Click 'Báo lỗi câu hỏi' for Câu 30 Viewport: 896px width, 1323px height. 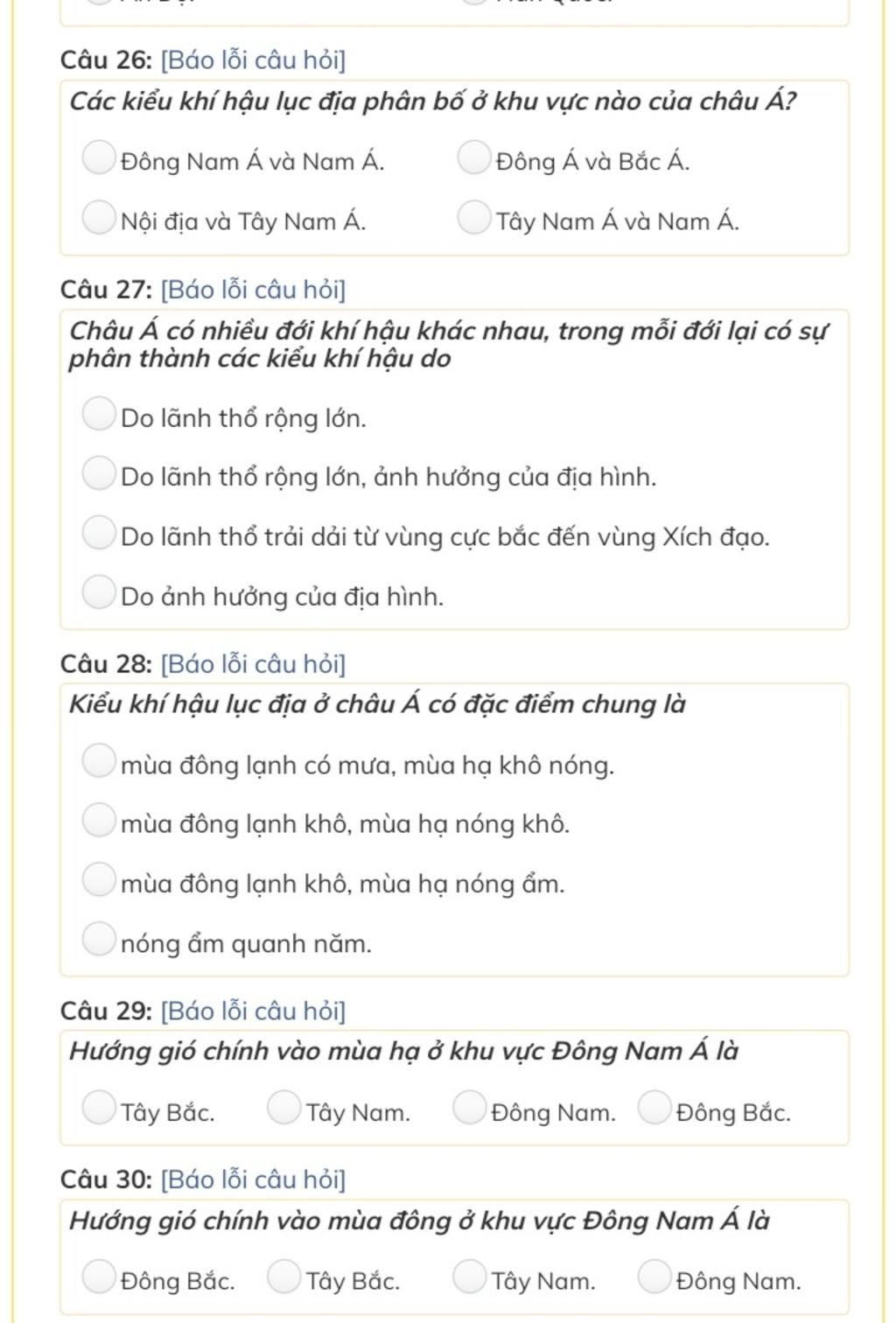[x=253, y=1180]
